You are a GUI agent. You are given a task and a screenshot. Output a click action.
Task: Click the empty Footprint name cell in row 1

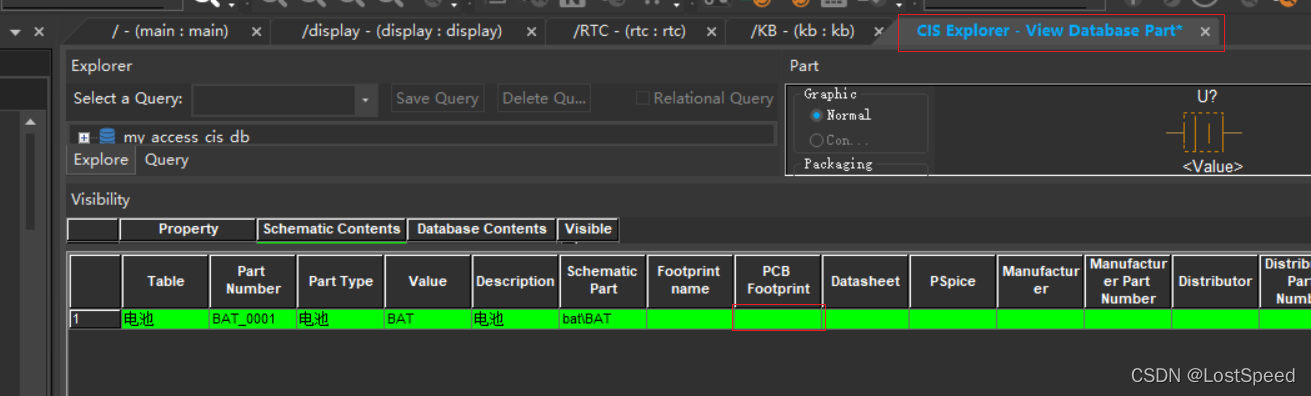[x=690, y=320]
